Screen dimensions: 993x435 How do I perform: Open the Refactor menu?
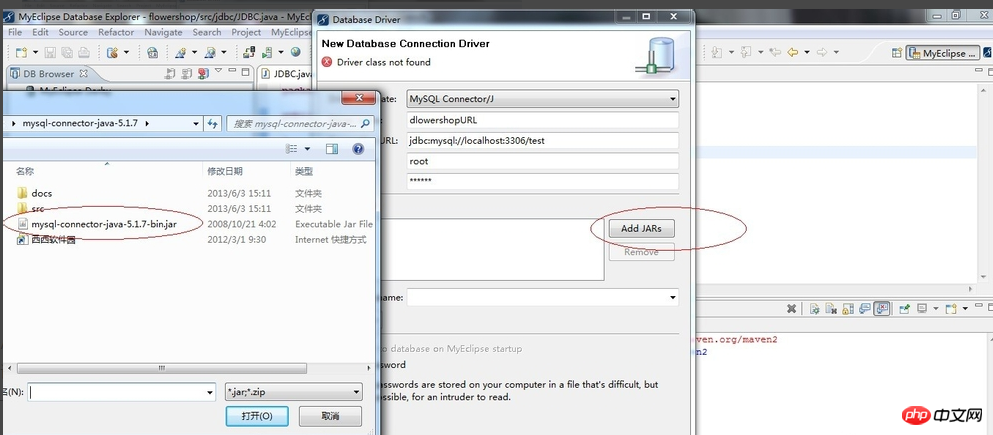pos(115,32)
